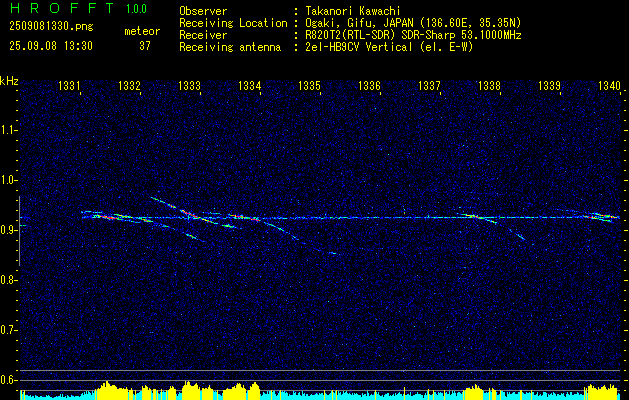
Task: Select the 0.6 frequency axis label
Action: click(x=7, y=380)
